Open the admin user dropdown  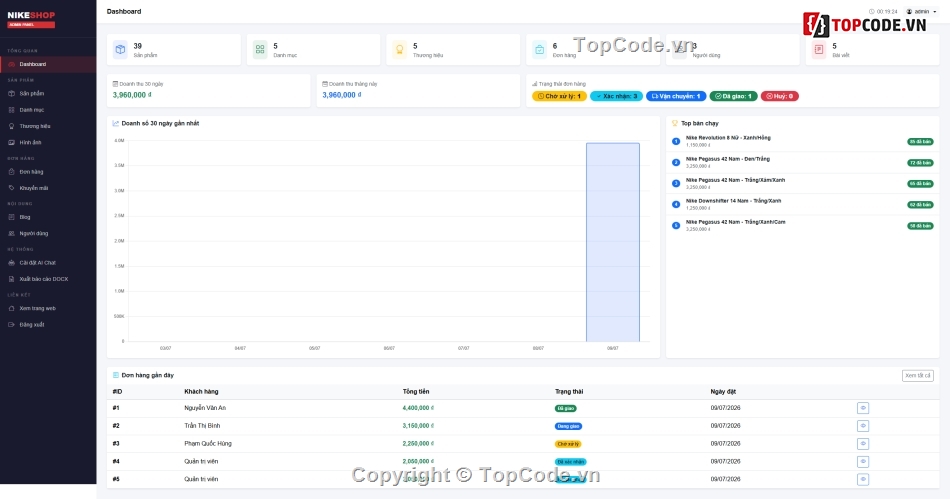click(922, 12)
